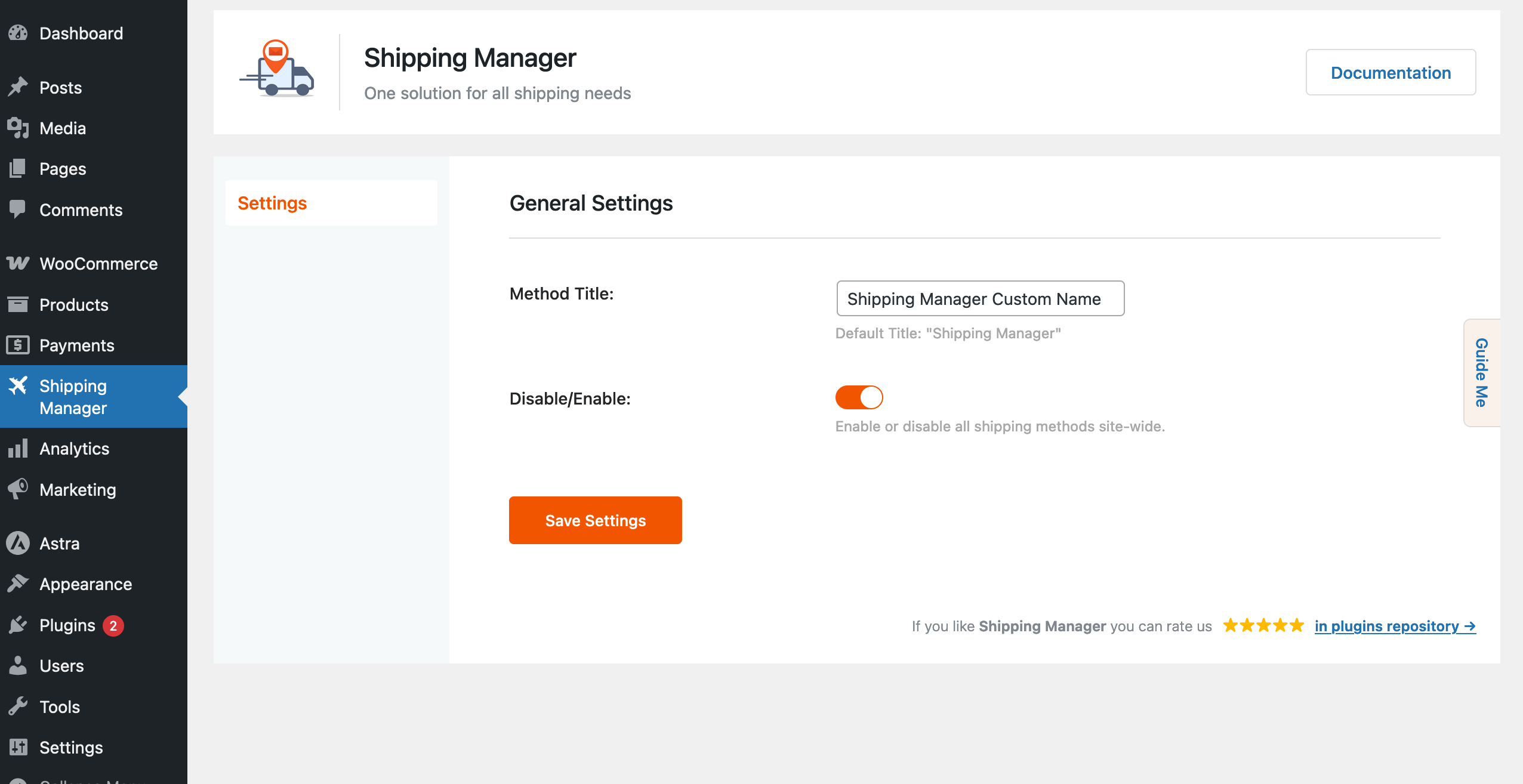Open the Plugins menu
This screenshot has height=784, width=1523.
(94, 625)
